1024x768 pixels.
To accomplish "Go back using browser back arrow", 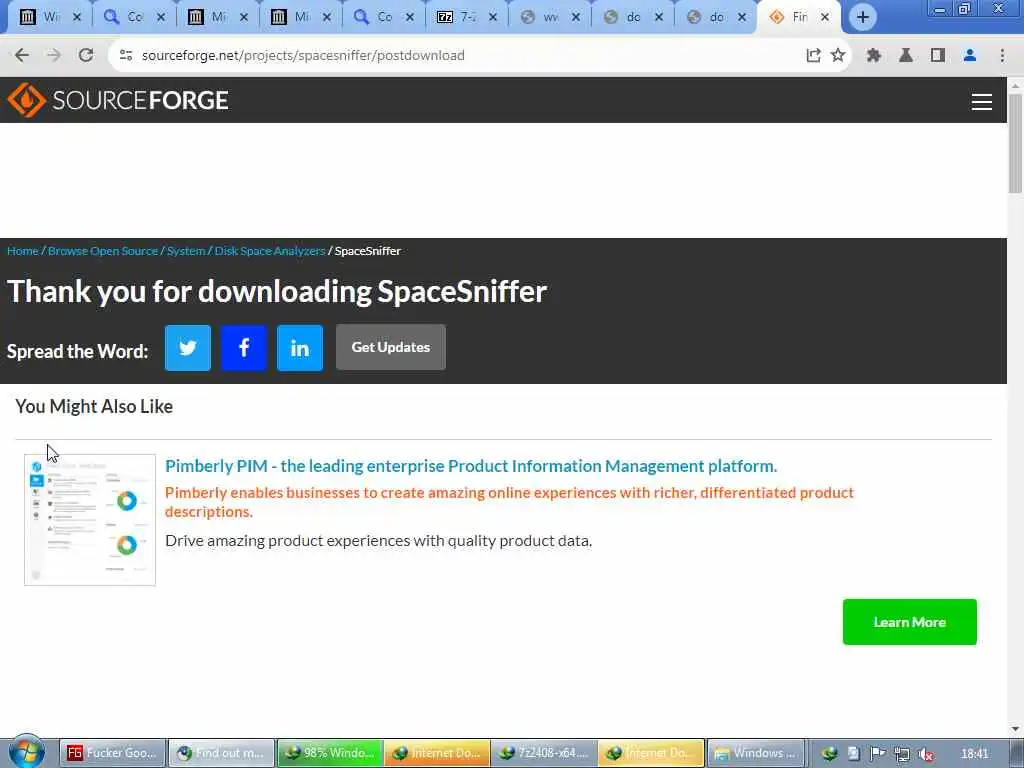I will pyautogui.click(x=22, y=56).
